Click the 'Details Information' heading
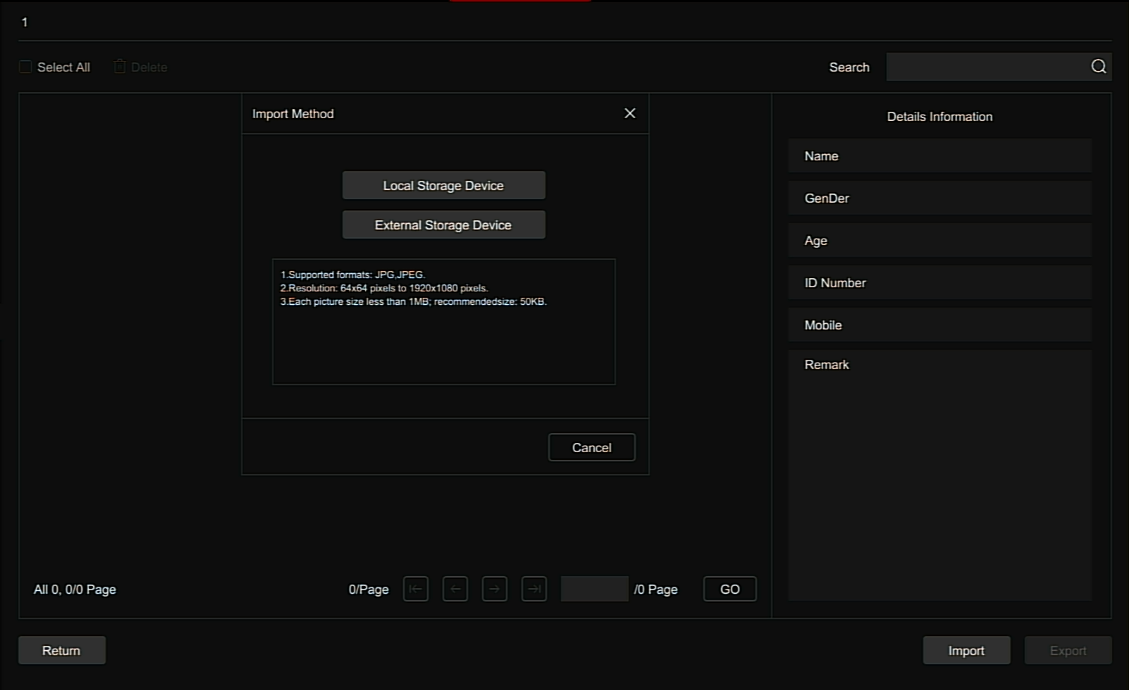Image resolution: width=1129 pixels, height=690 pixels. point(940,117)
